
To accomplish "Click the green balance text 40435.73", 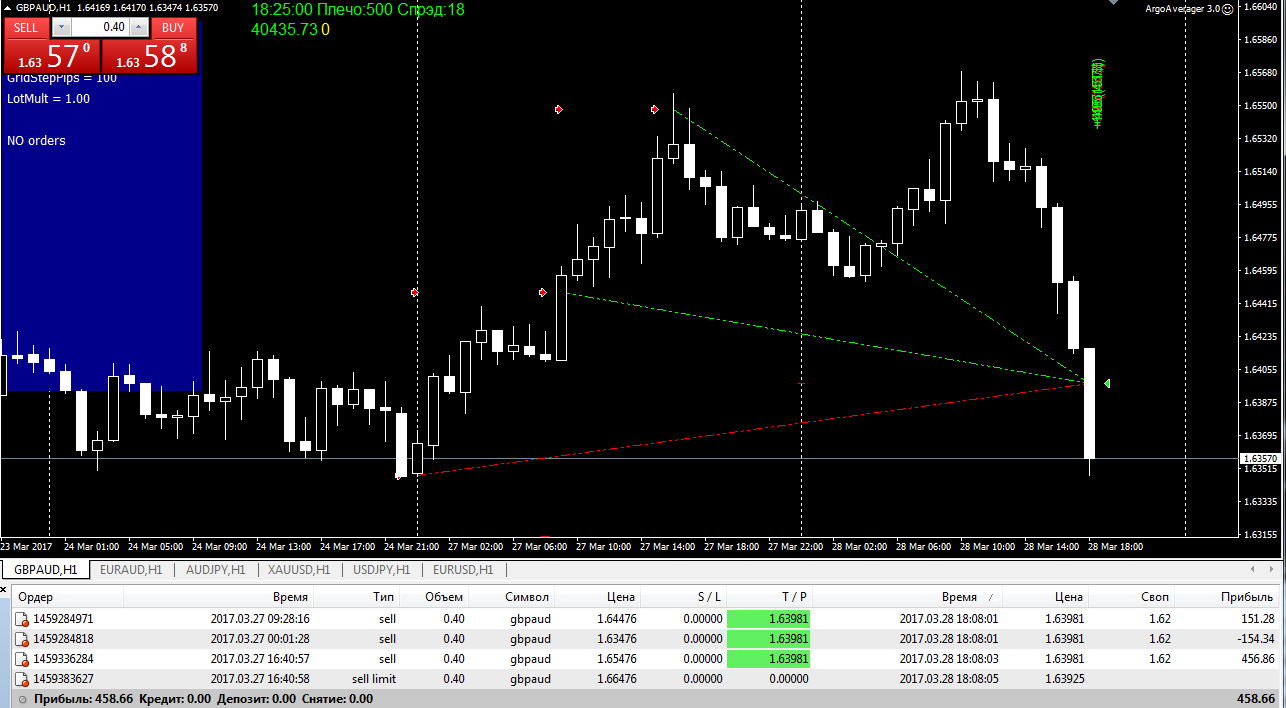I will 284,29.
